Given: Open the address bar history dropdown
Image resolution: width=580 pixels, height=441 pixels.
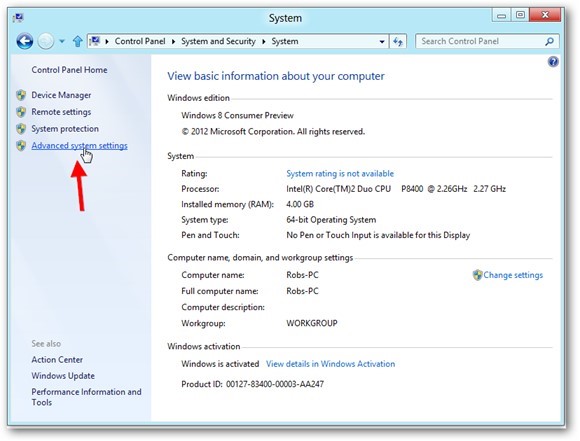Looking at the screenshot, I should [382, 41].
